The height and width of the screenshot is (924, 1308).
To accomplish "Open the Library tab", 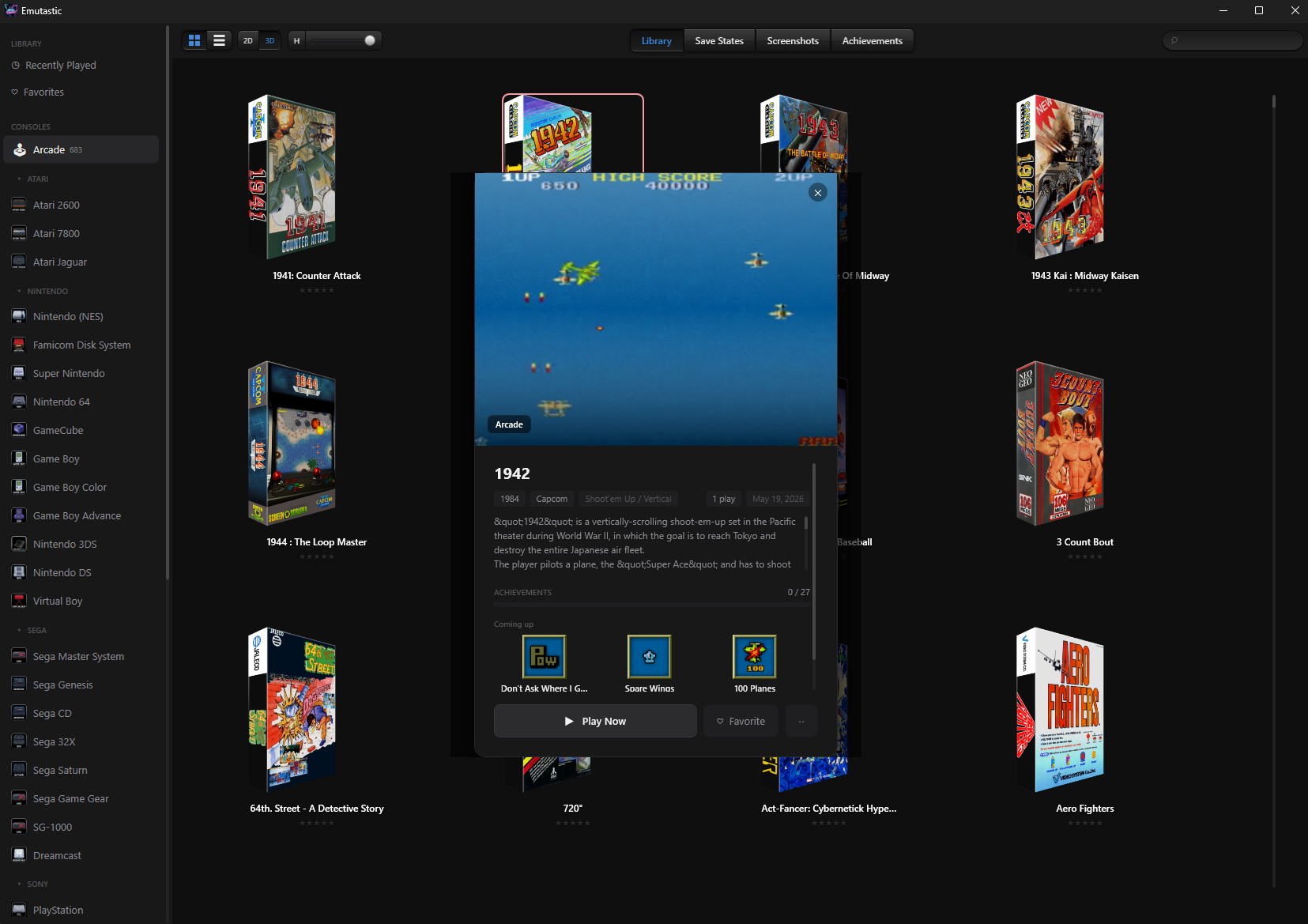I will click(657, 41).
